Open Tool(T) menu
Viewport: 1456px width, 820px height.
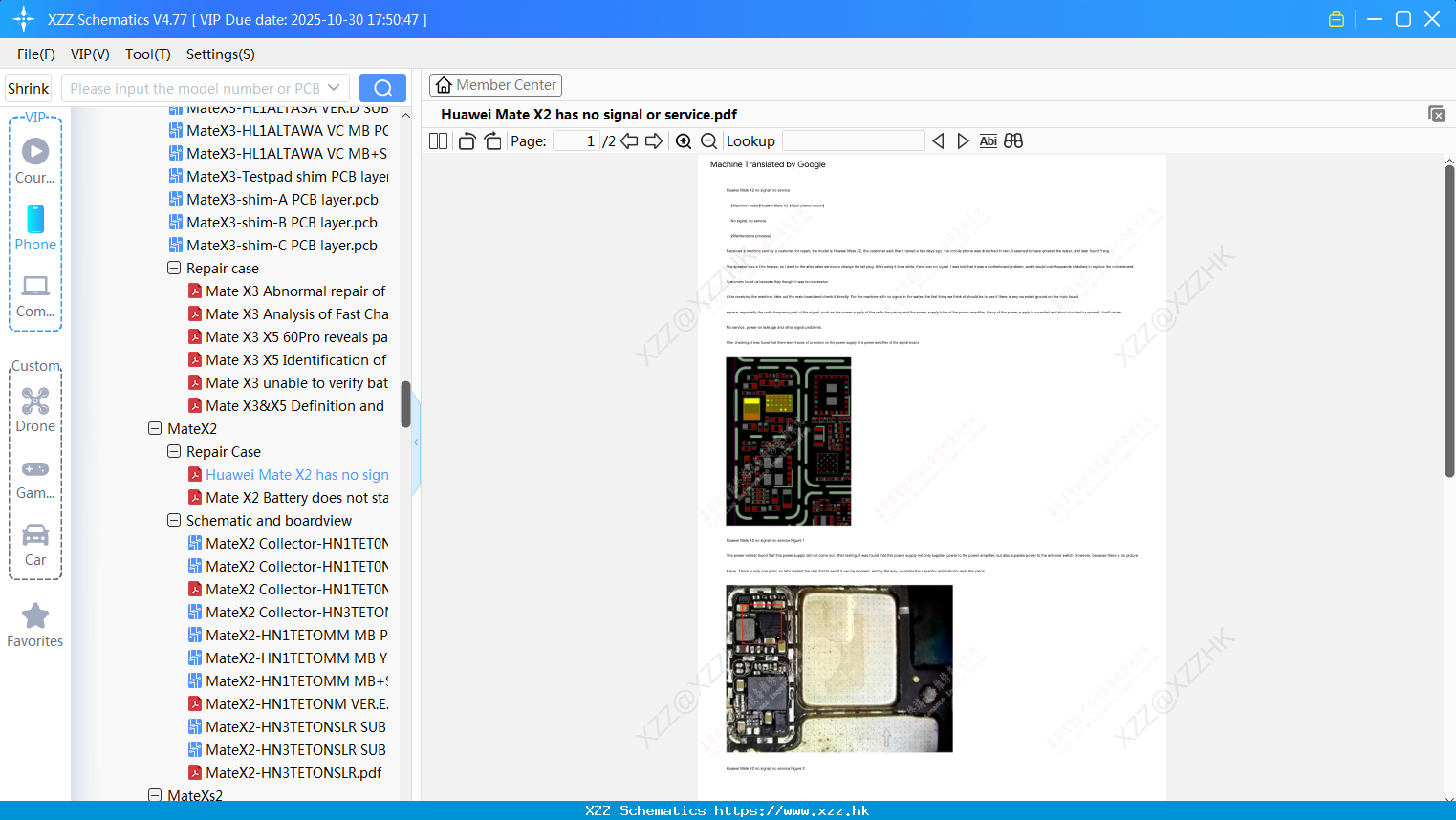pyautogui.click(x=148, y=54)
